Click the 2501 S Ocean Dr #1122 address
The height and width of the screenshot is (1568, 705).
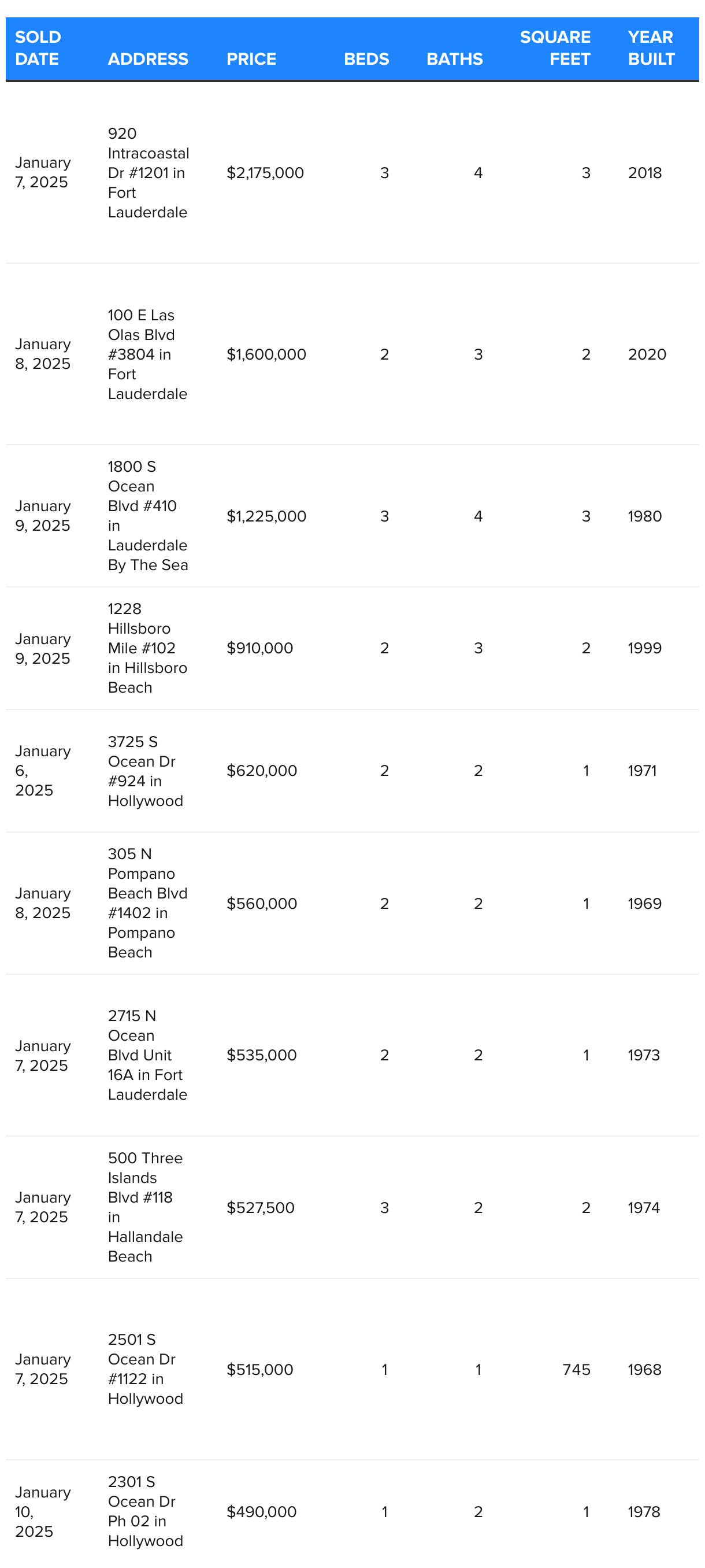(145, 1369)
